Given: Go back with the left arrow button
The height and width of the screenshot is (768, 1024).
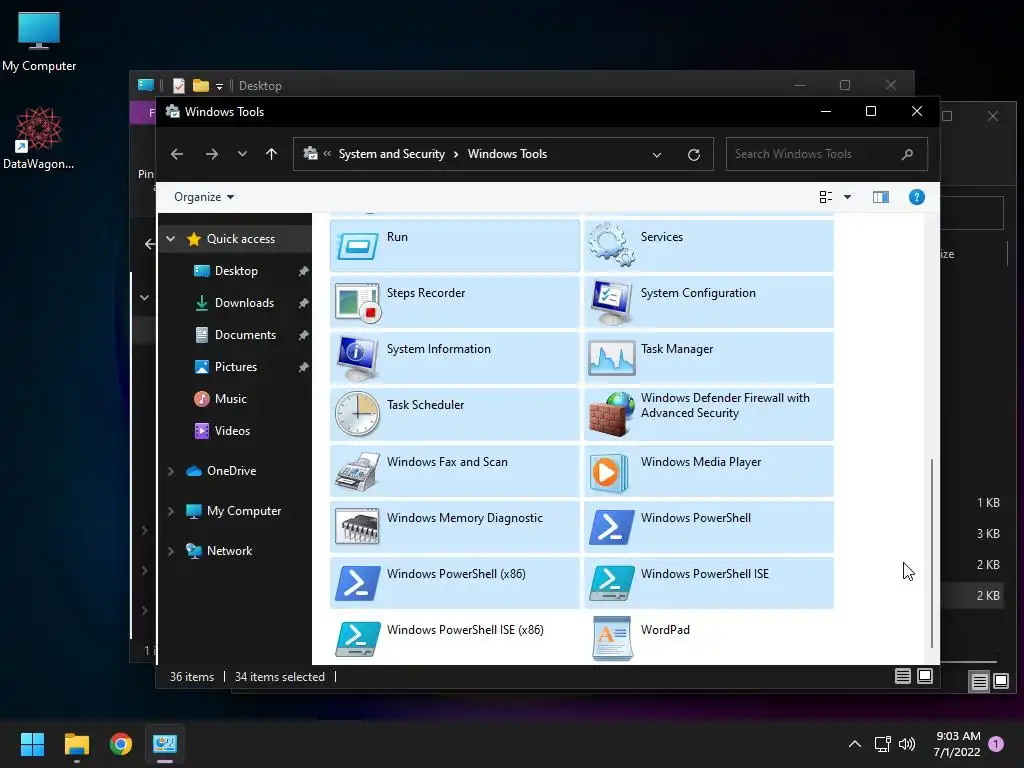Looking at the screenshot, I should coord(177,154).
